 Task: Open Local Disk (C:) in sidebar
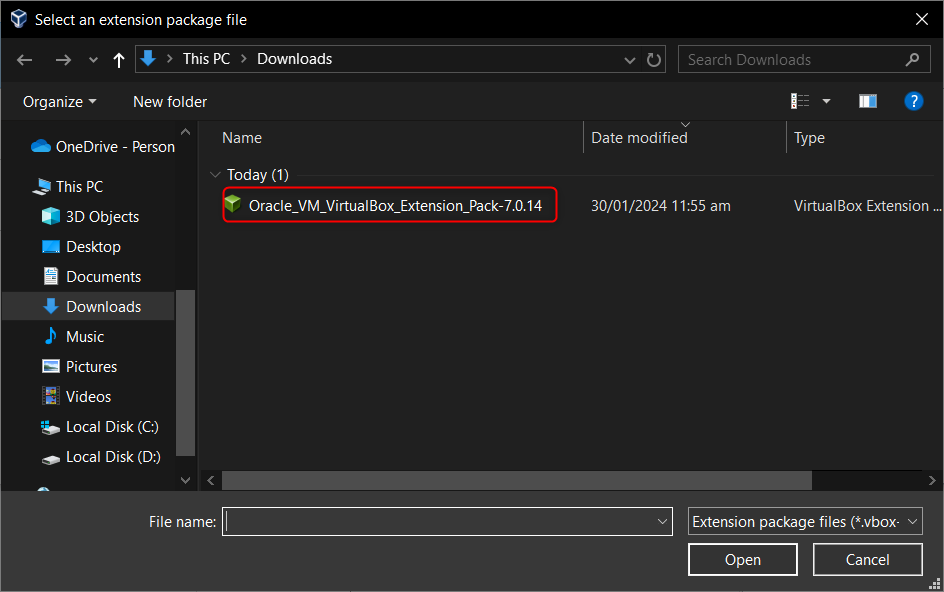click(x=112, y=427)
